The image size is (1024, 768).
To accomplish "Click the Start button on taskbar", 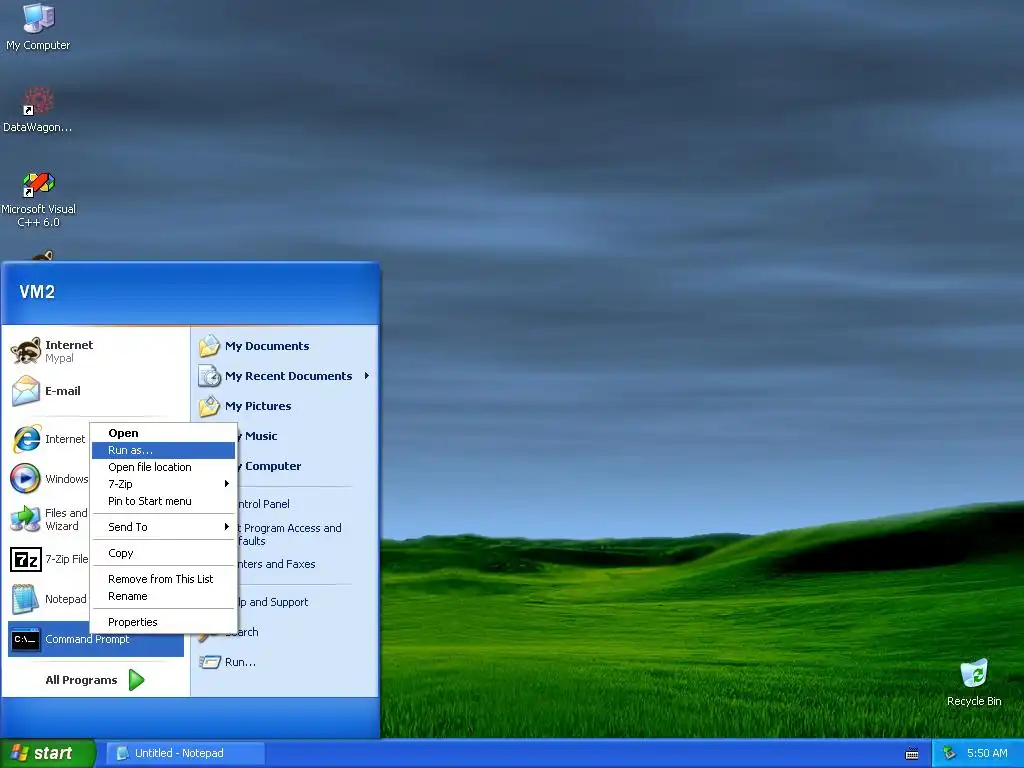I will point(48,754).
